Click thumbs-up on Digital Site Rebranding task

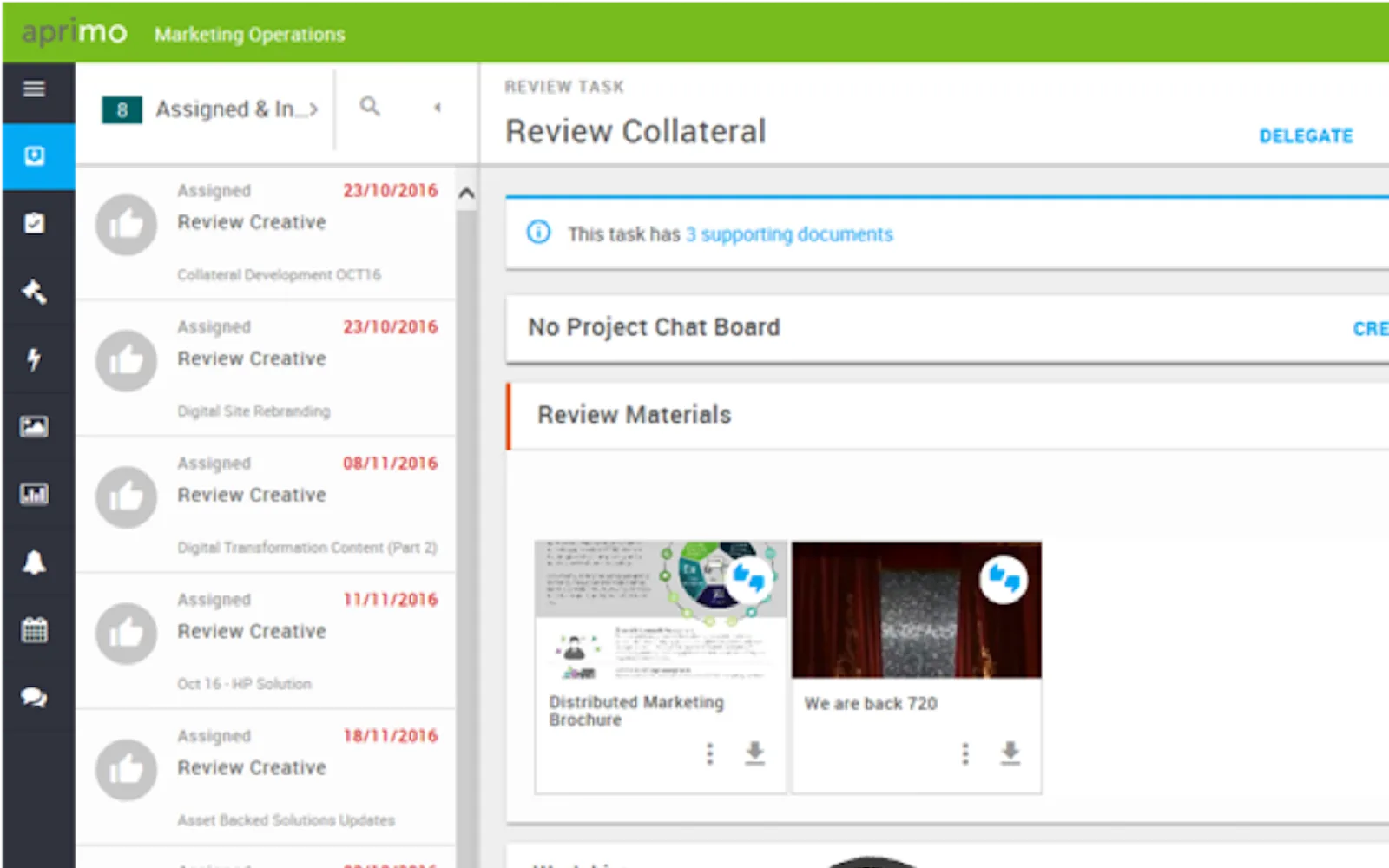coord(126,361)
